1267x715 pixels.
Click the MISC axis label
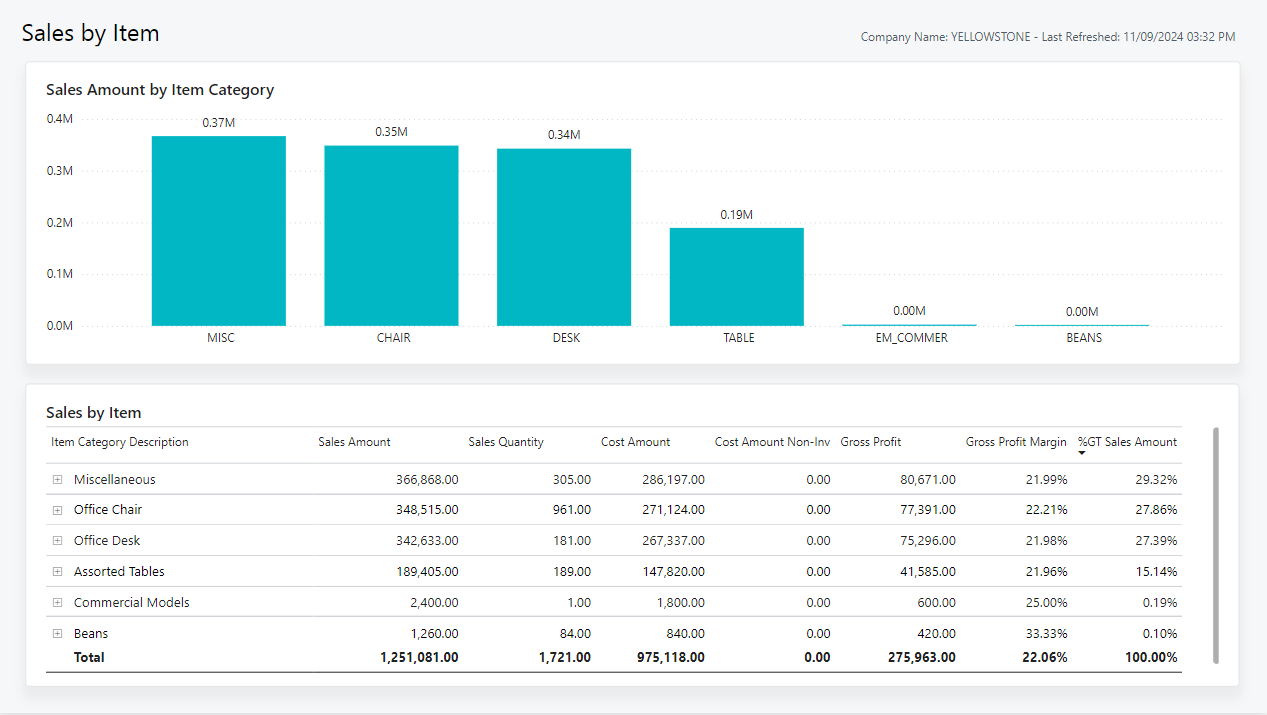221,338
